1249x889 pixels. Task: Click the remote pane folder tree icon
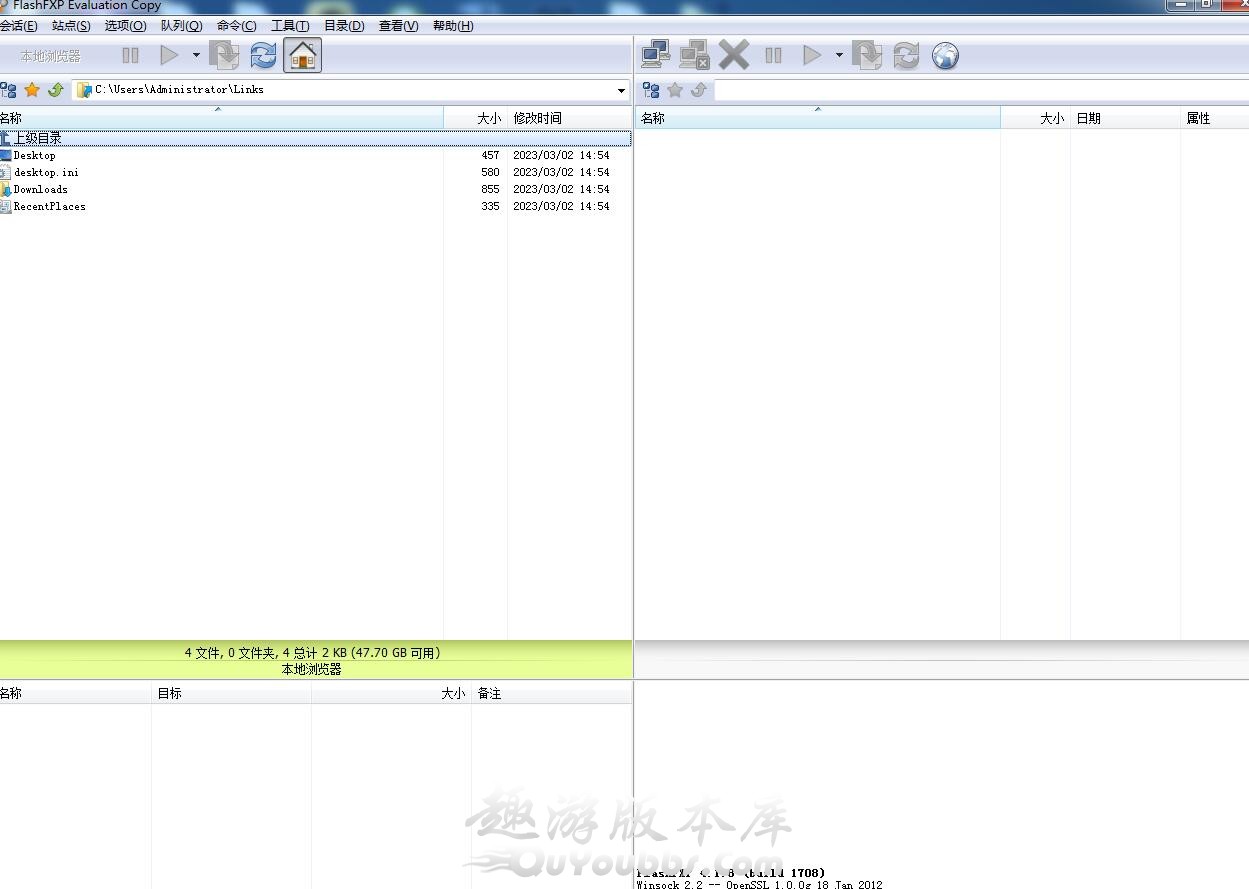point(651,90)
